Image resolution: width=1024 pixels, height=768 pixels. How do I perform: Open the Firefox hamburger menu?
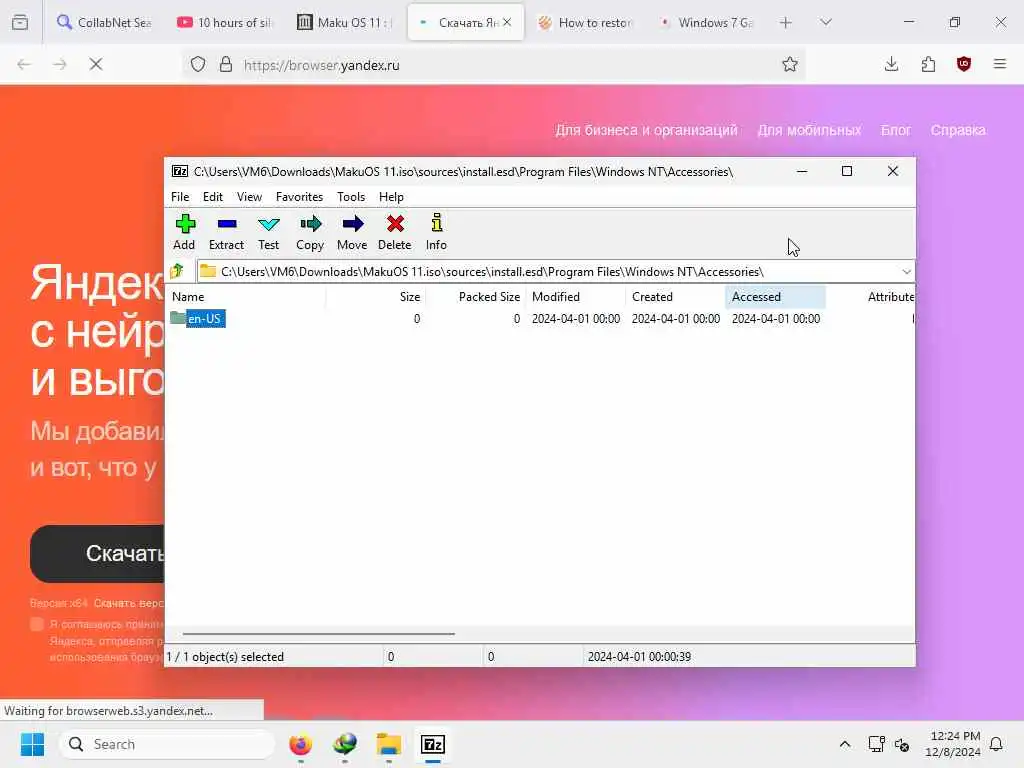click(x=1000, y=64)
